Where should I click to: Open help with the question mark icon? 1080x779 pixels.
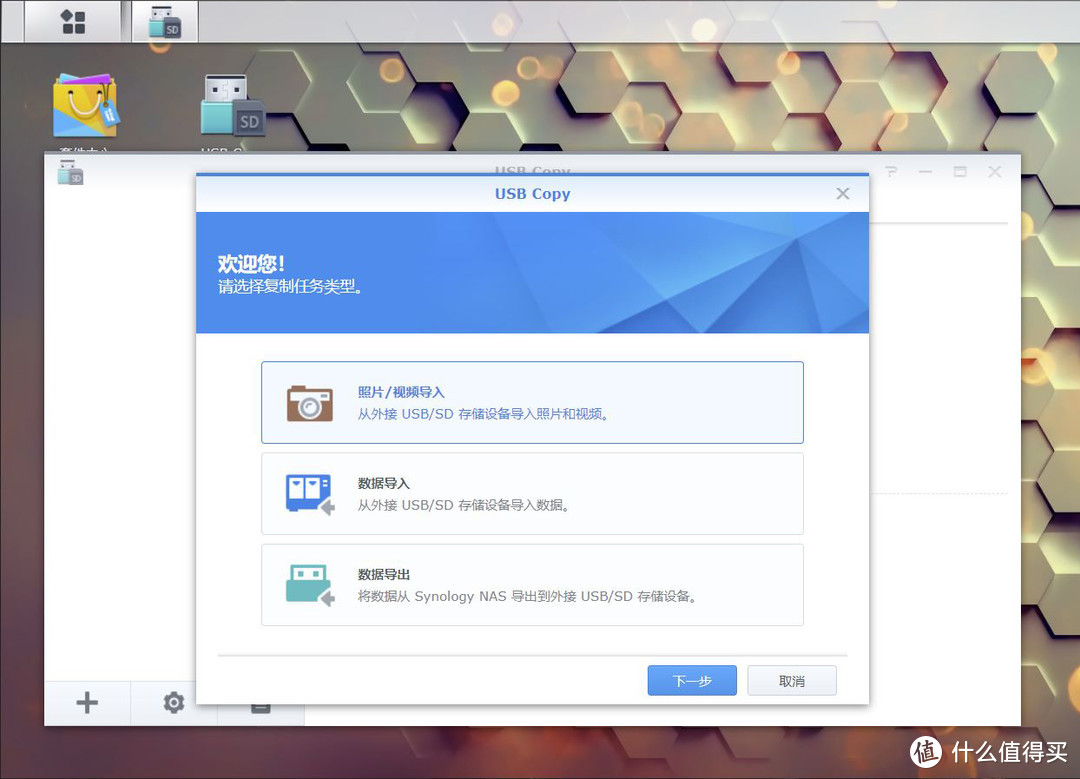click(889, 171)
